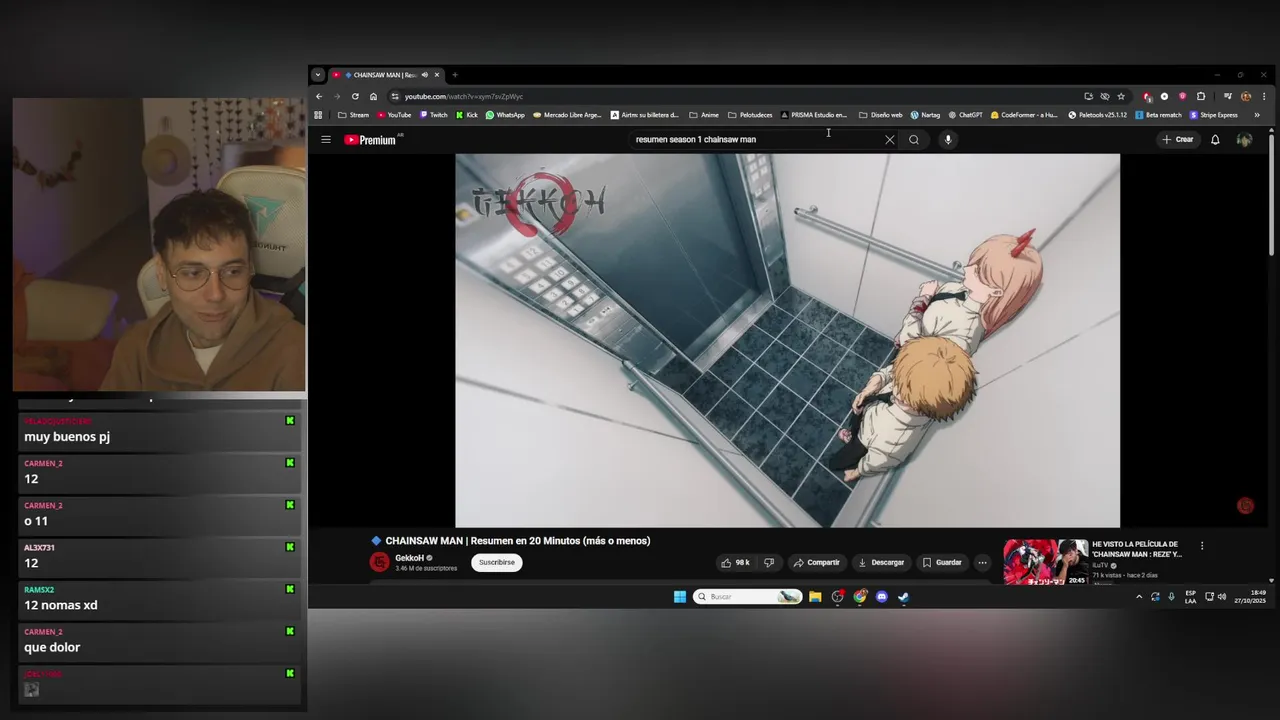
Task: Mute tab audio via speaker icon
Action: (x=424, y=75)
